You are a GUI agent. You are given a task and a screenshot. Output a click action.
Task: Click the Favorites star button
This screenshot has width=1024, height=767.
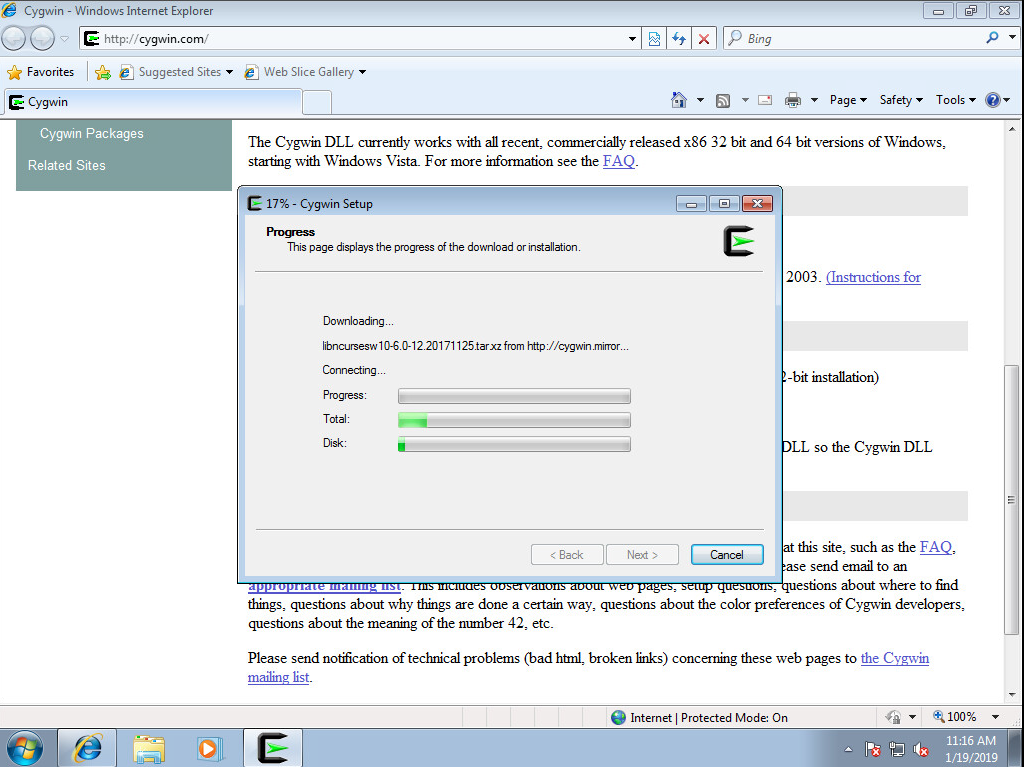tap(41, 72)
